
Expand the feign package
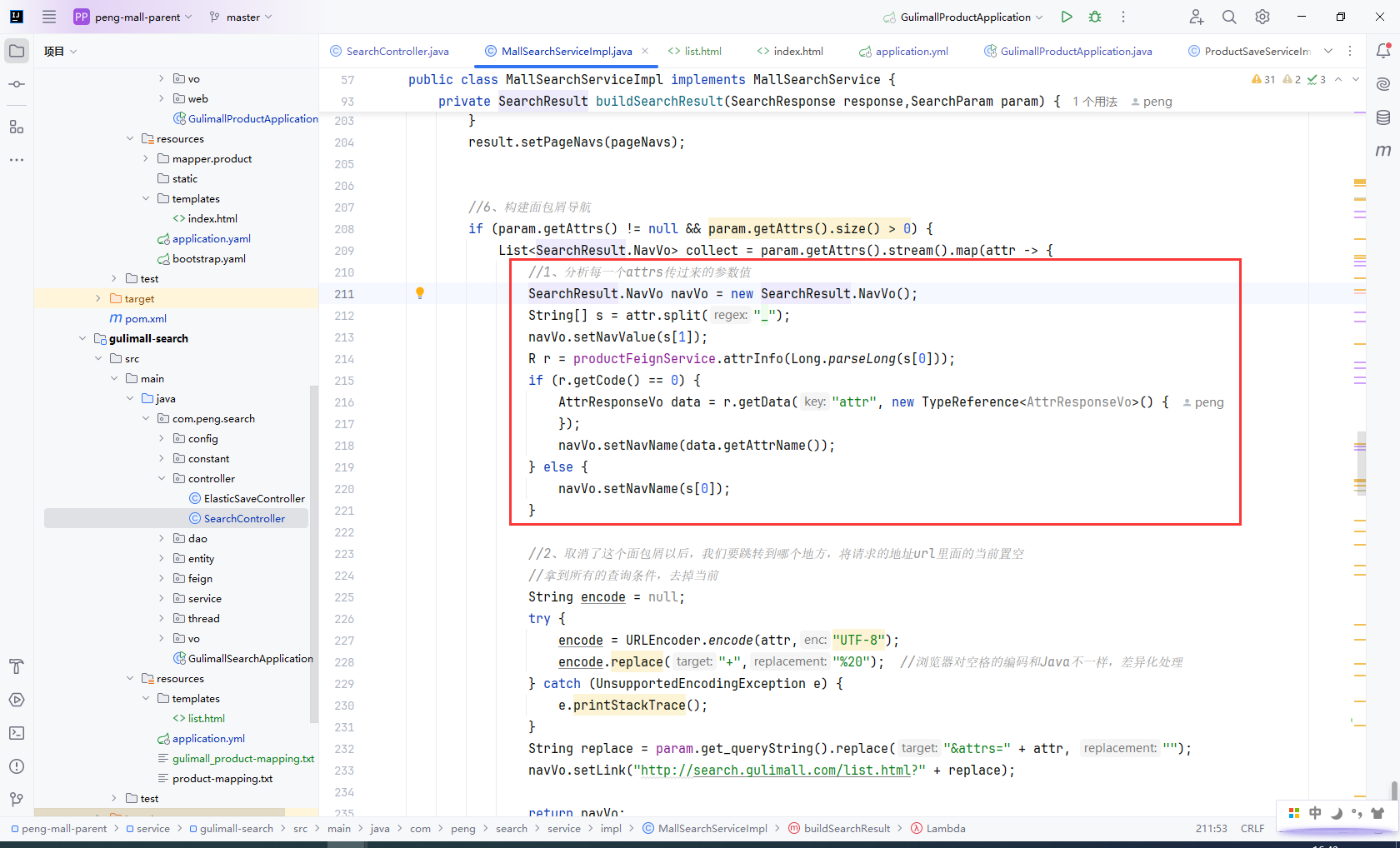[162, 578]
